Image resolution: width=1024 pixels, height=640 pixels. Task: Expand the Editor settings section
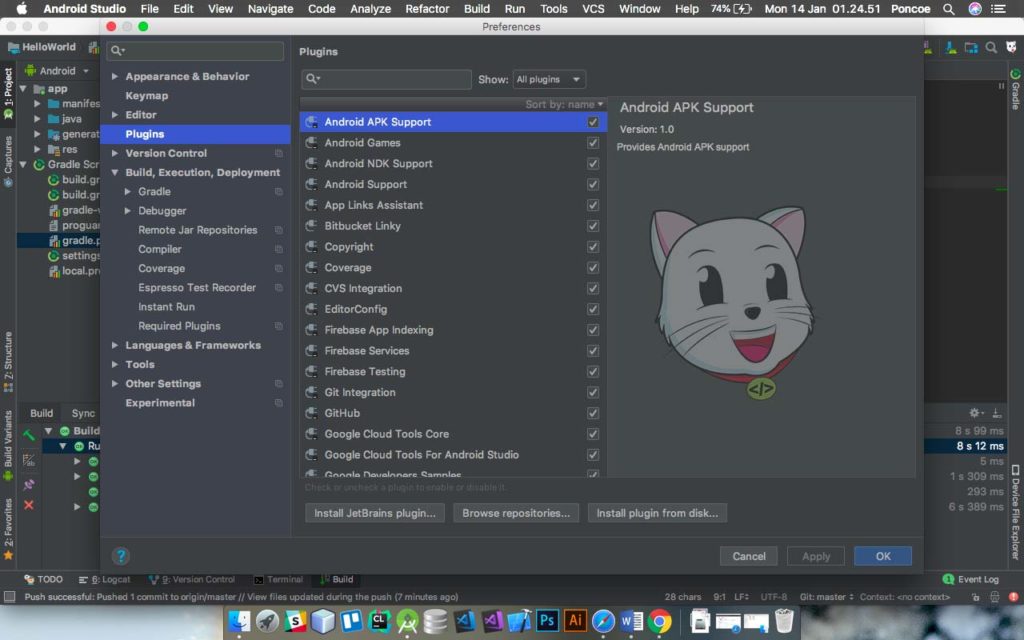pyautogui.click(x=115, y=114)
